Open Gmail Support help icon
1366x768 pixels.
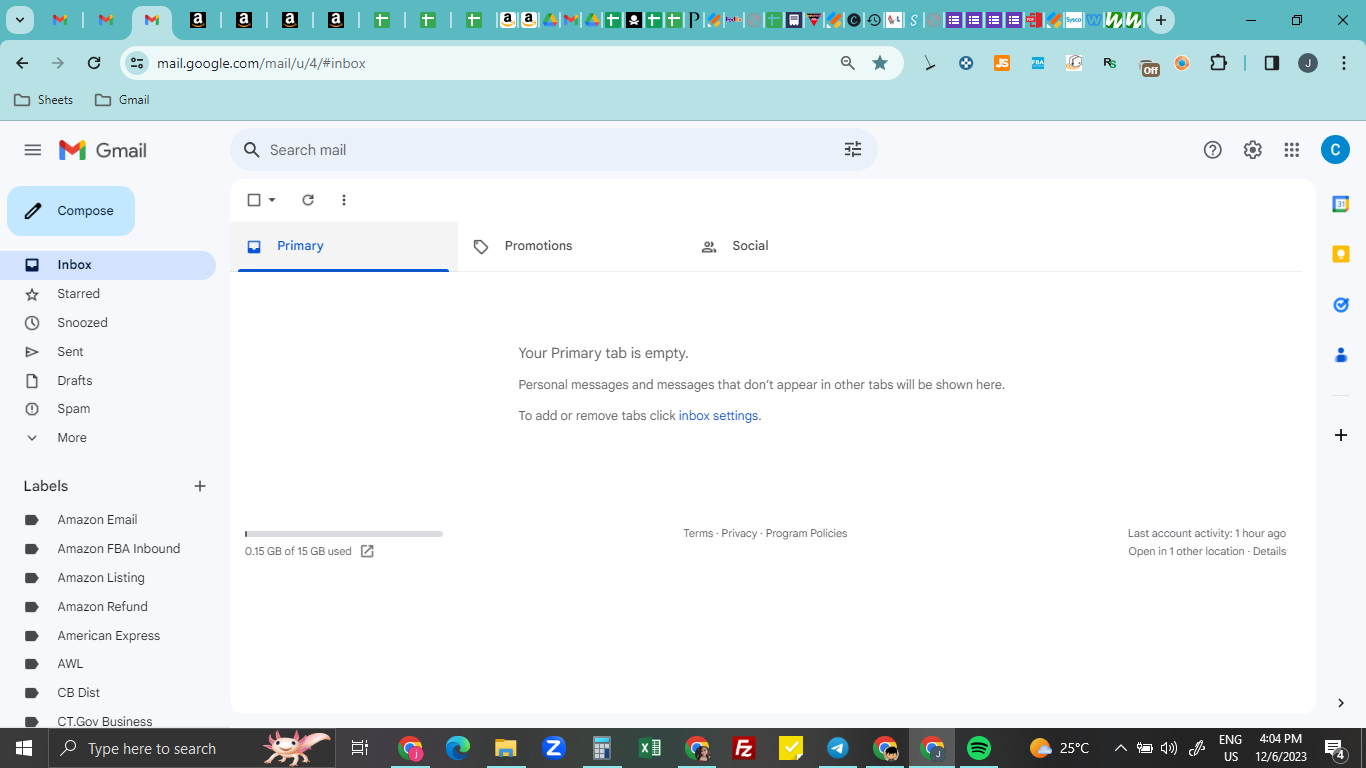pyautogui.click(x=1213, y=150)
